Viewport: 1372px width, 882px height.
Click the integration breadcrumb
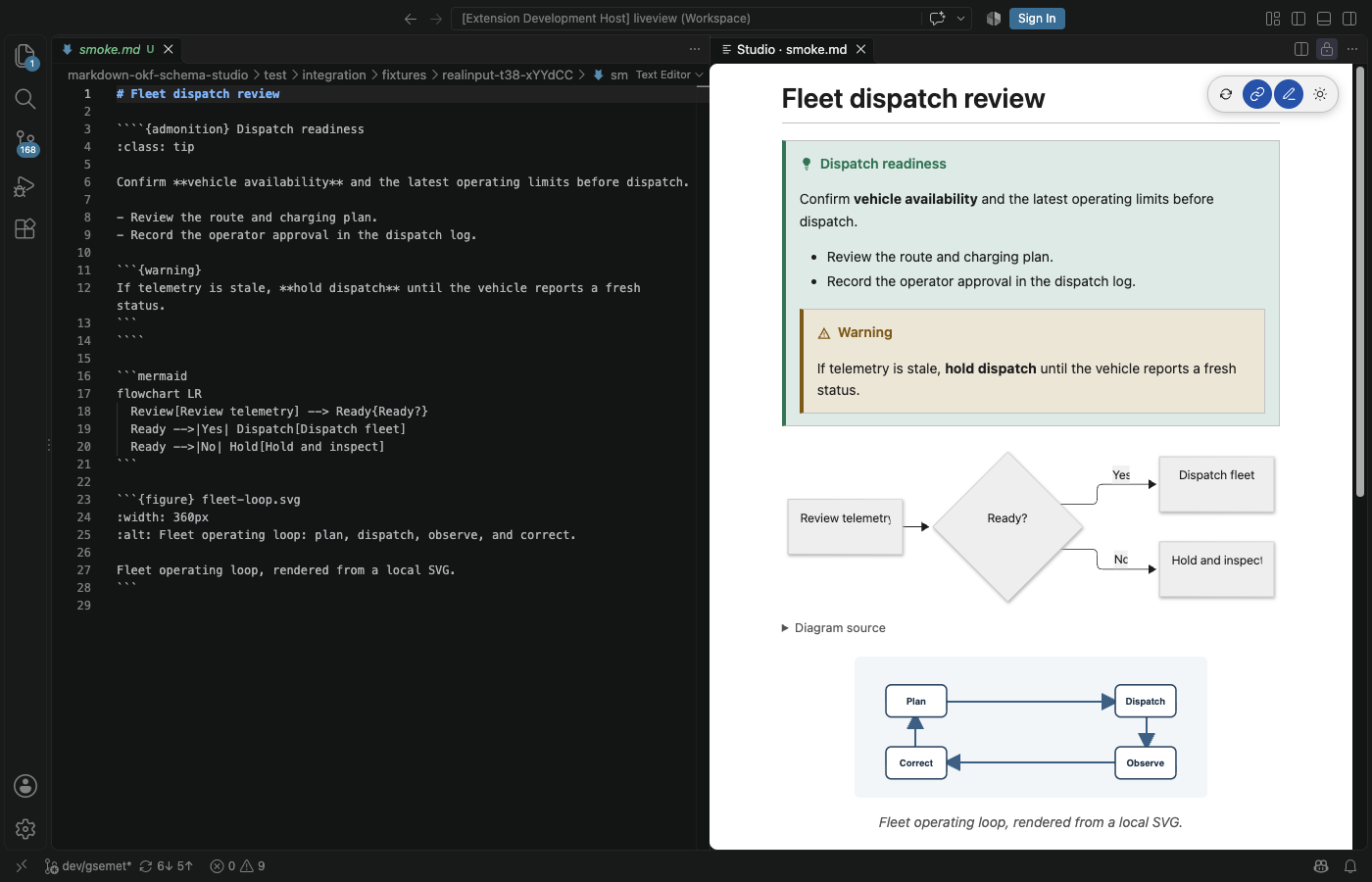click(x=334, y=74)
